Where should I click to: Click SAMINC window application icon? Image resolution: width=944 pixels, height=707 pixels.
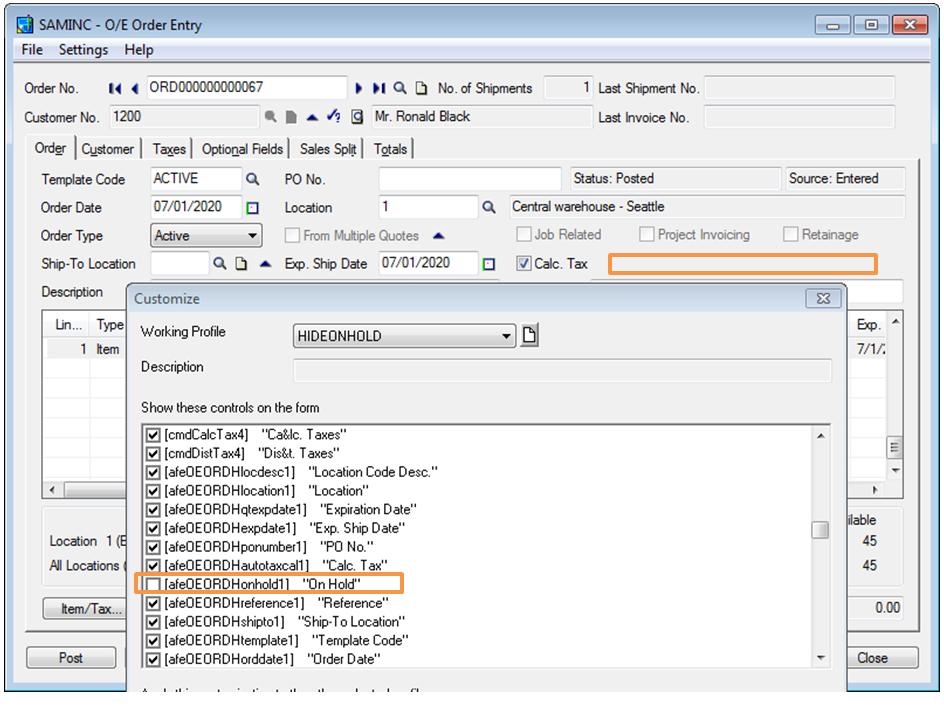tap(25, 25)
